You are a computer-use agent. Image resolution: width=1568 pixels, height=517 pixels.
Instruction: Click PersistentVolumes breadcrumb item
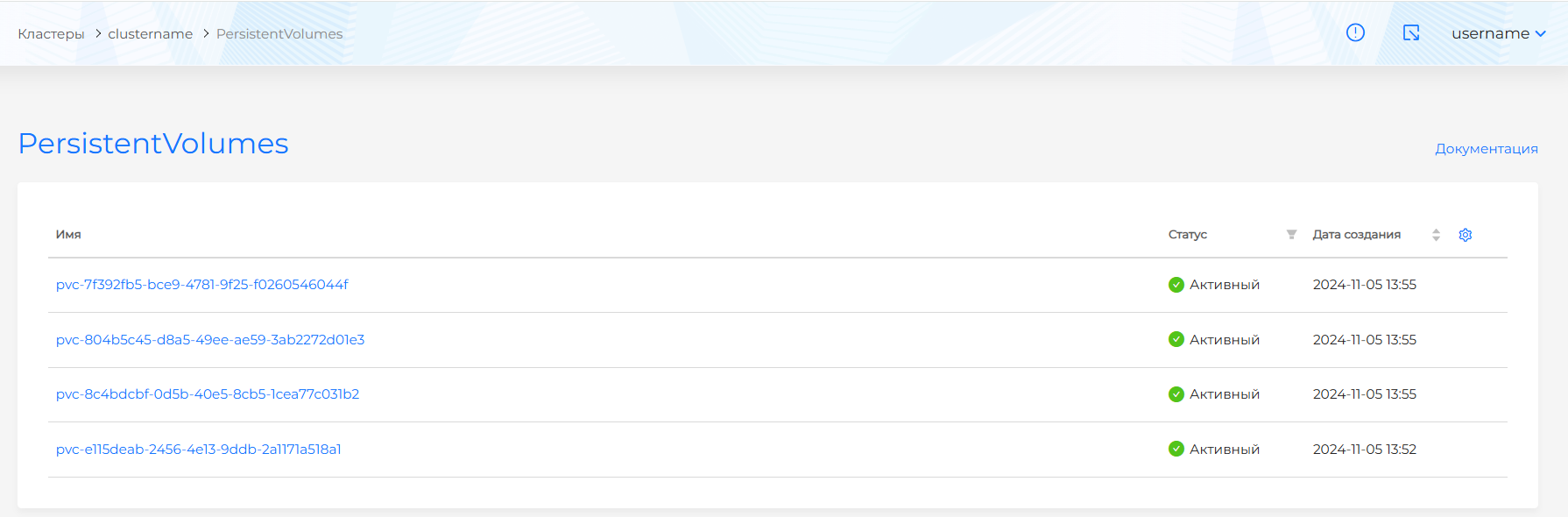point(279,34)
